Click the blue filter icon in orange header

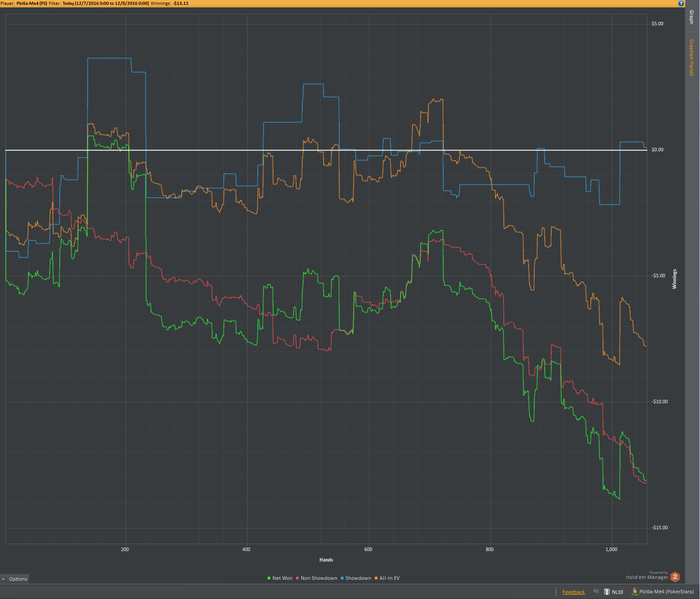coord(681,3)
